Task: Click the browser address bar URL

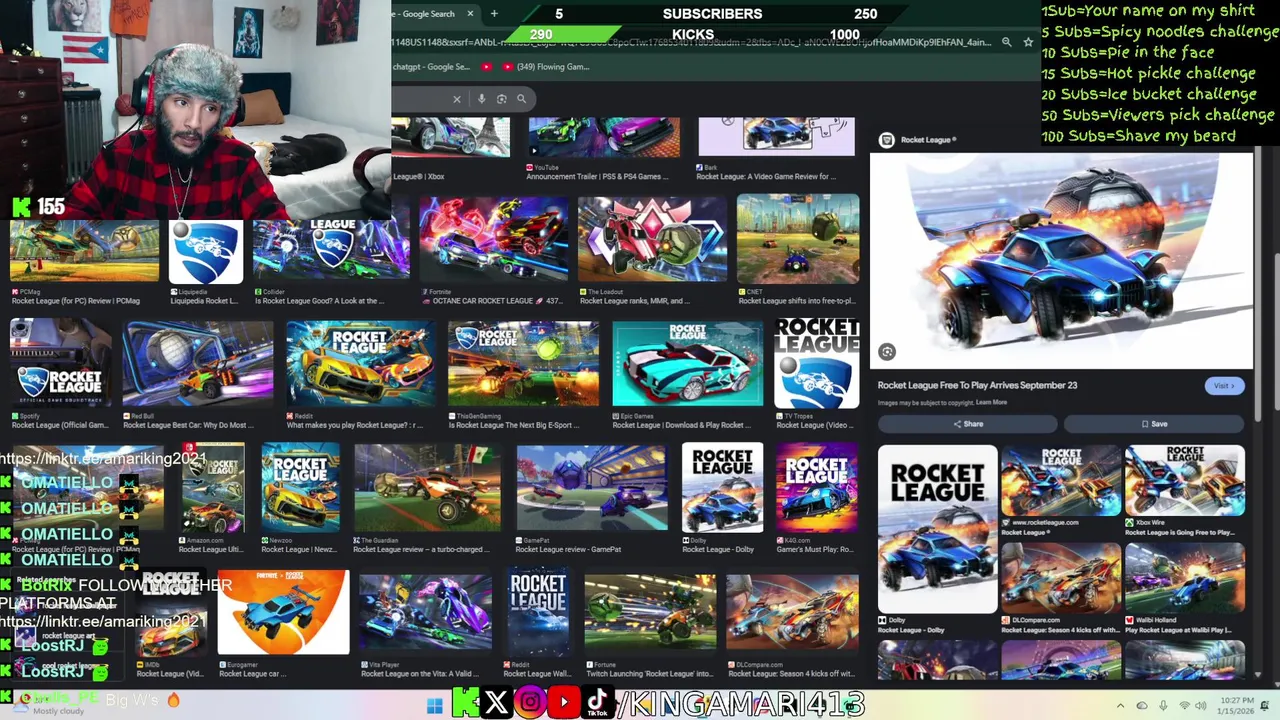Action: [690, 42]
